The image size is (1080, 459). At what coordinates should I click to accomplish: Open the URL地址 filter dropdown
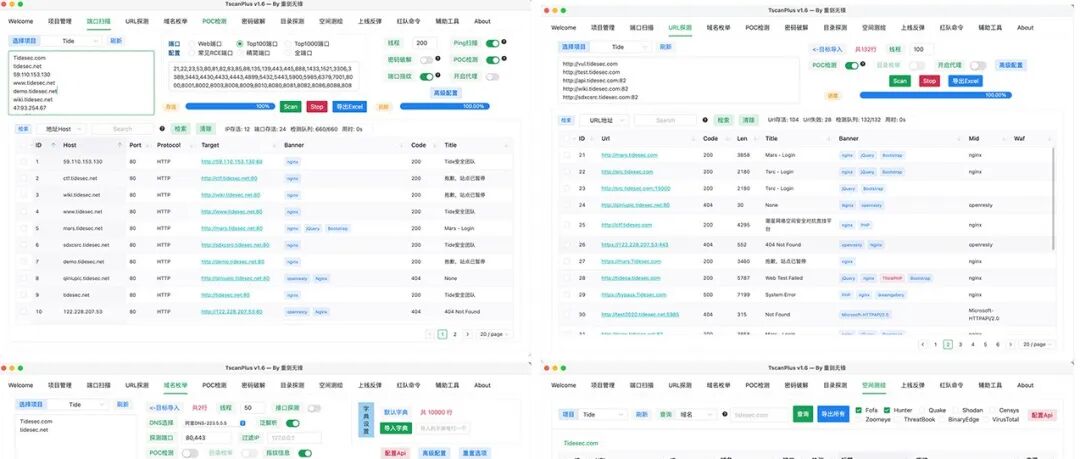coord(604,120)
